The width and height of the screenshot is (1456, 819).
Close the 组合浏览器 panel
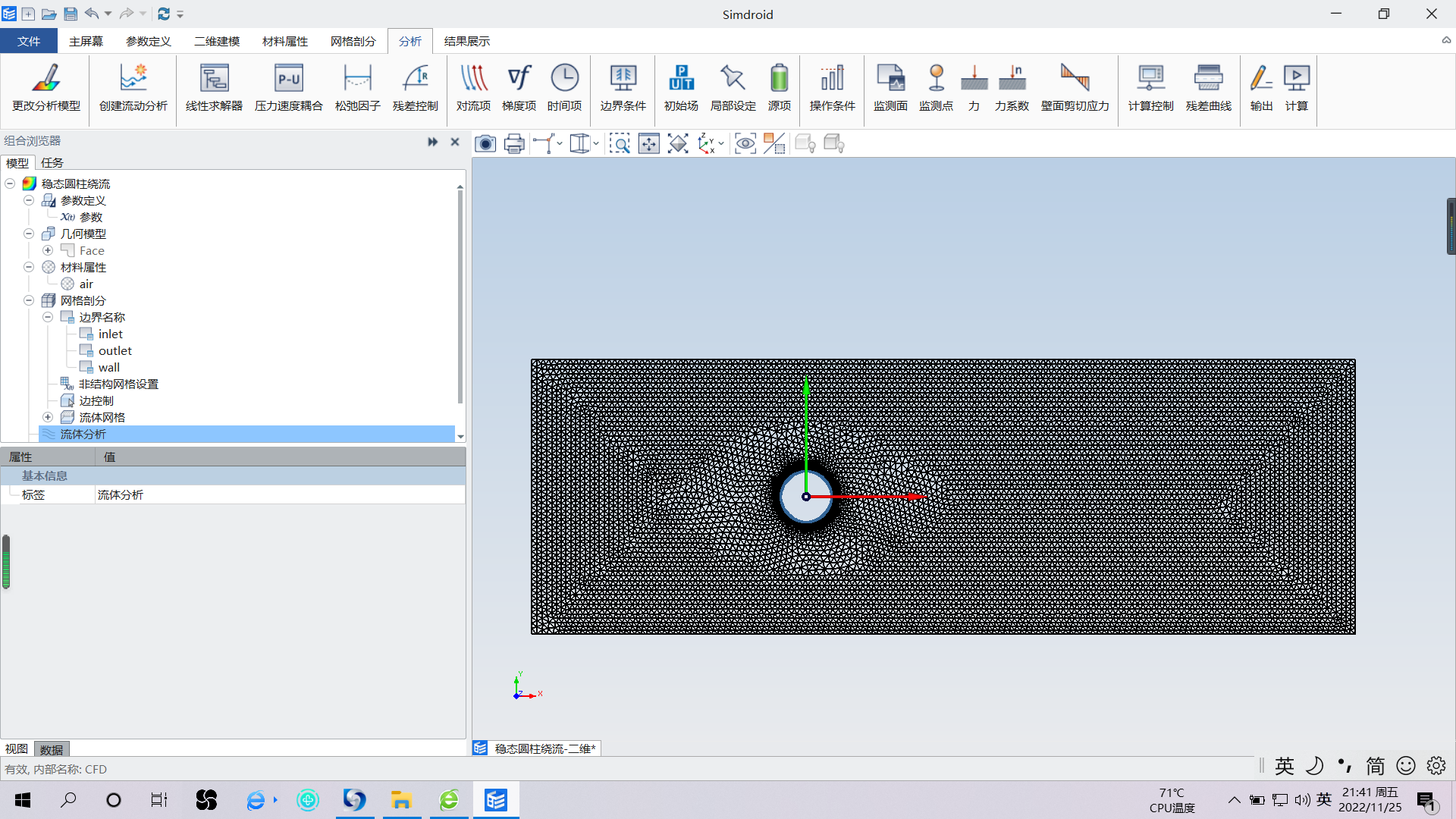455,142
